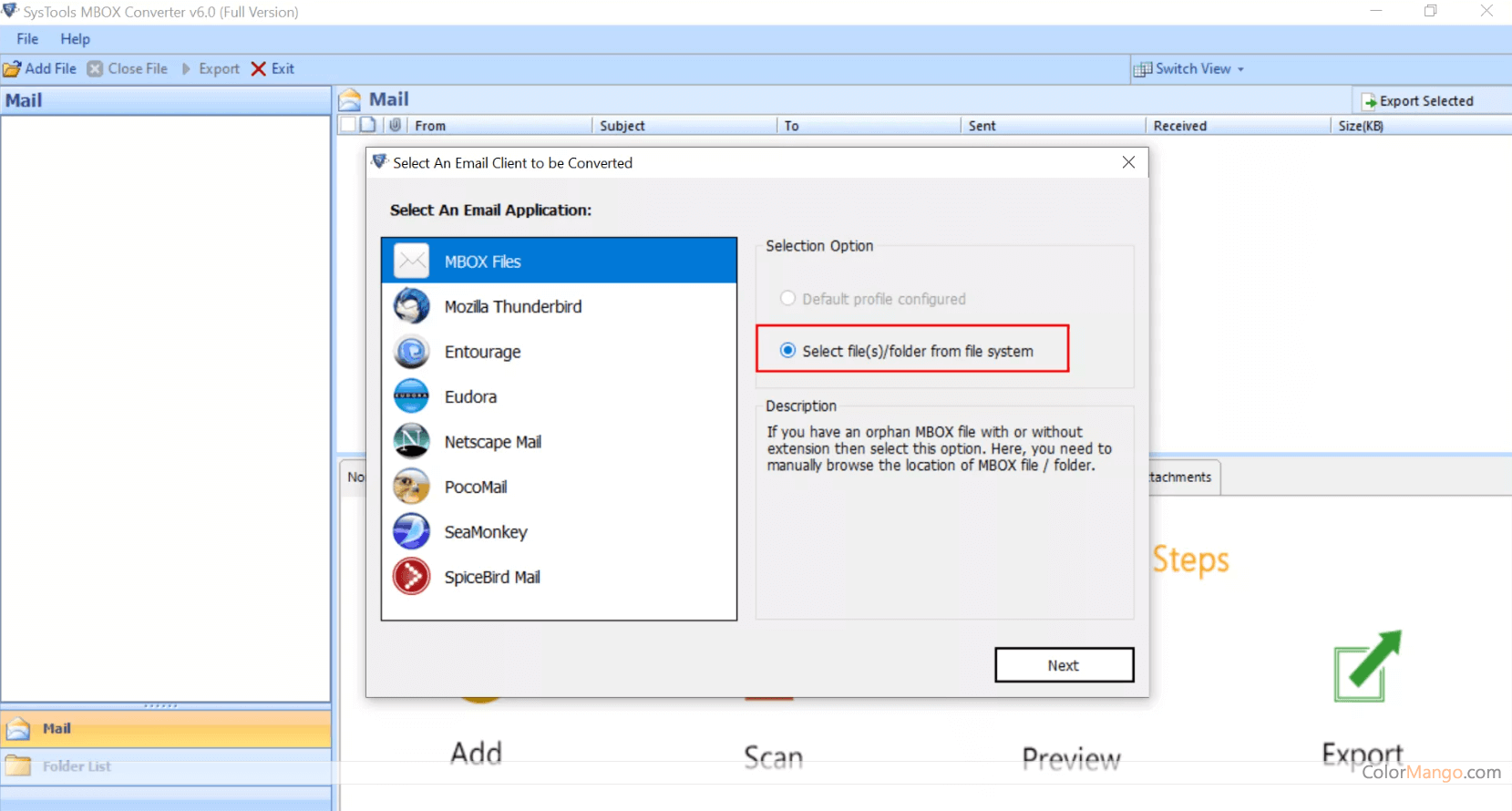Choose the Entourage email client icon
Screen dimensions: 1512x811
click(x=411, y=352)
